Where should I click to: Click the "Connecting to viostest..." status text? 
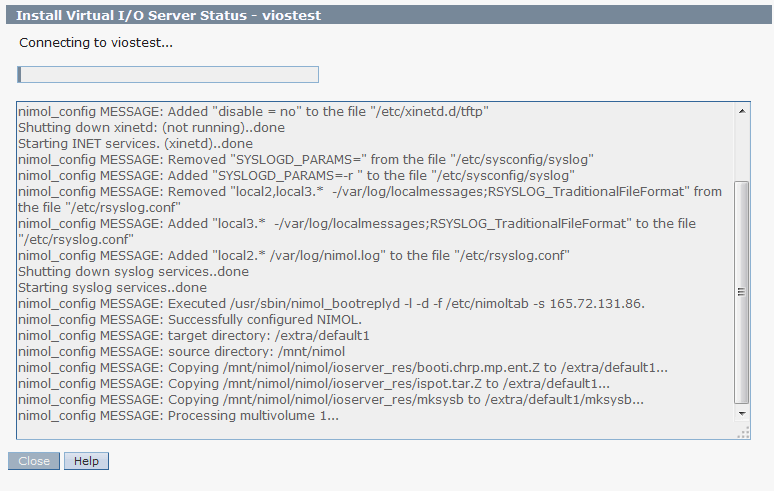click(96, 43)
